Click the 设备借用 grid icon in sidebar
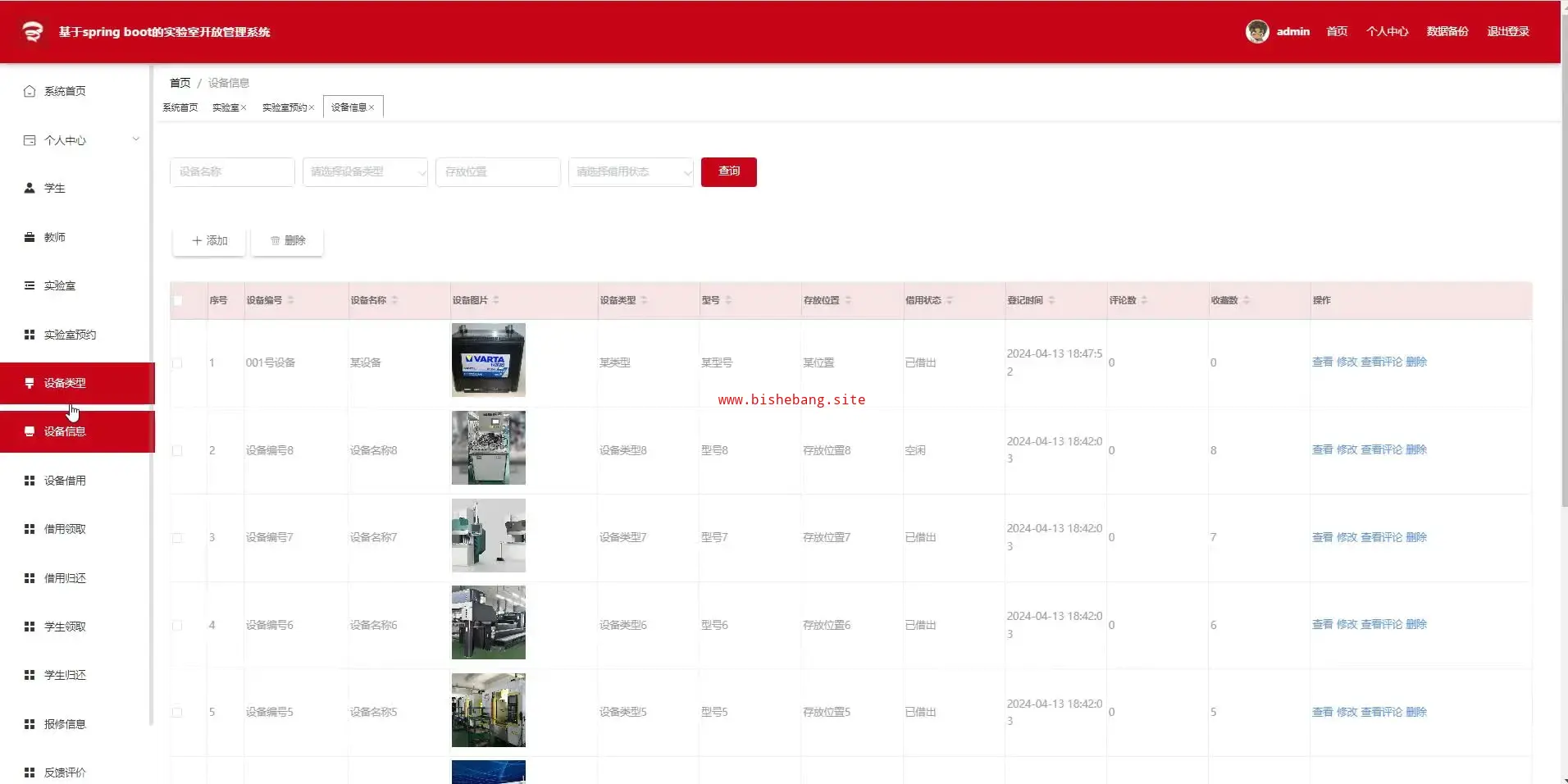The width and height of the screenshot is (1568, 784). [x=30, y=481]
